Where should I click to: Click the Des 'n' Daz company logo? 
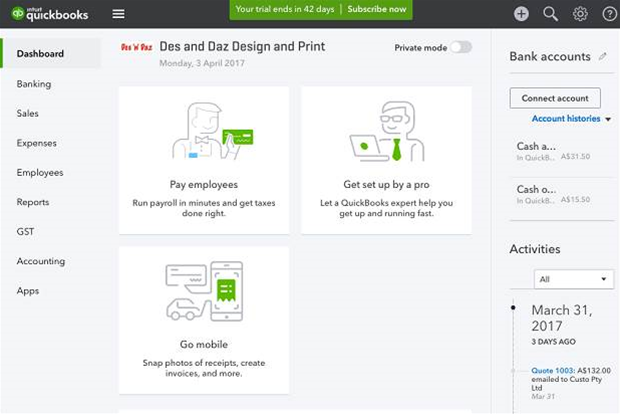click(136, 47)
